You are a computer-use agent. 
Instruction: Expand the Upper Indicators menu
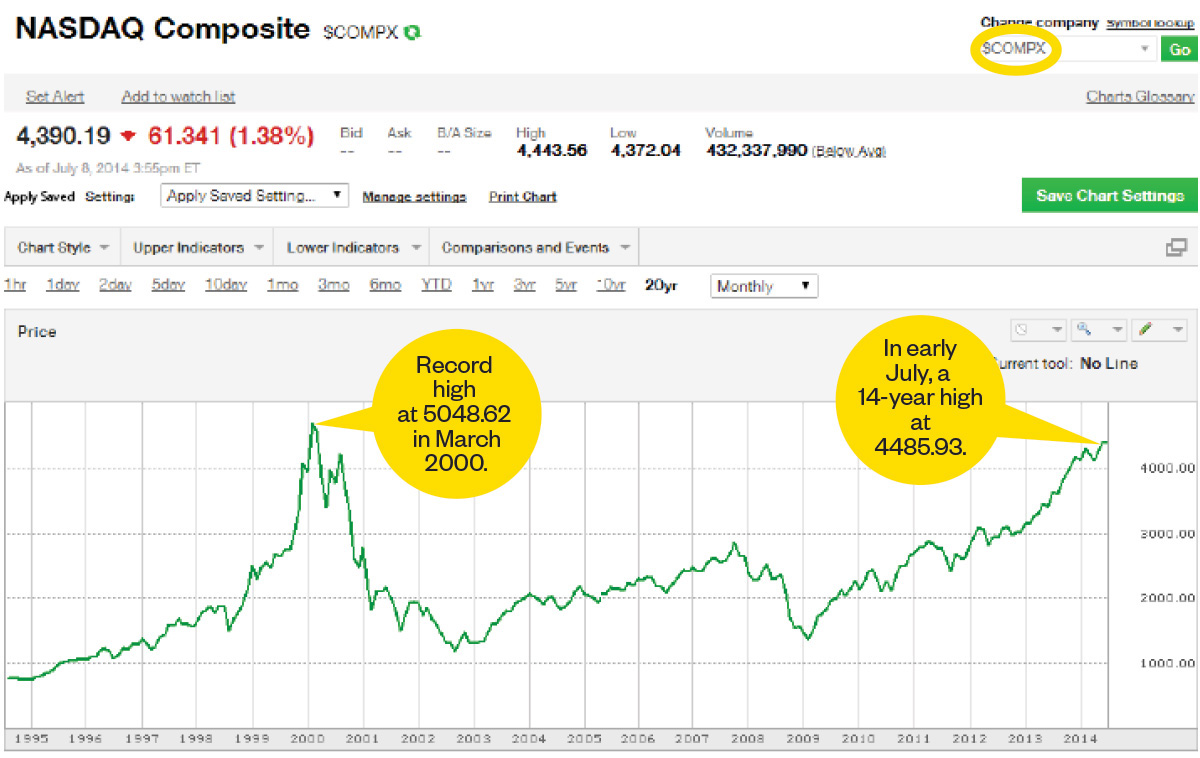point(197,247)
